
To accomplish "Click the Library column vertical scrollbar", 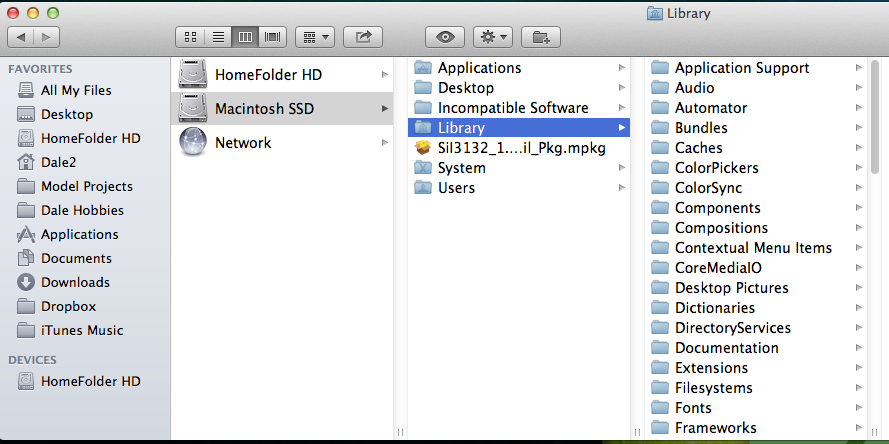I will pos(875,117).
